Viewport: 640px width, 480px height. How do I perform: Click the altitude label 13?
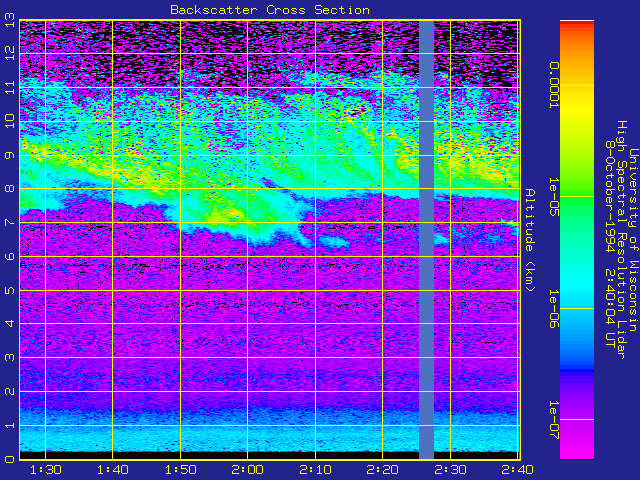pos(10,20)
